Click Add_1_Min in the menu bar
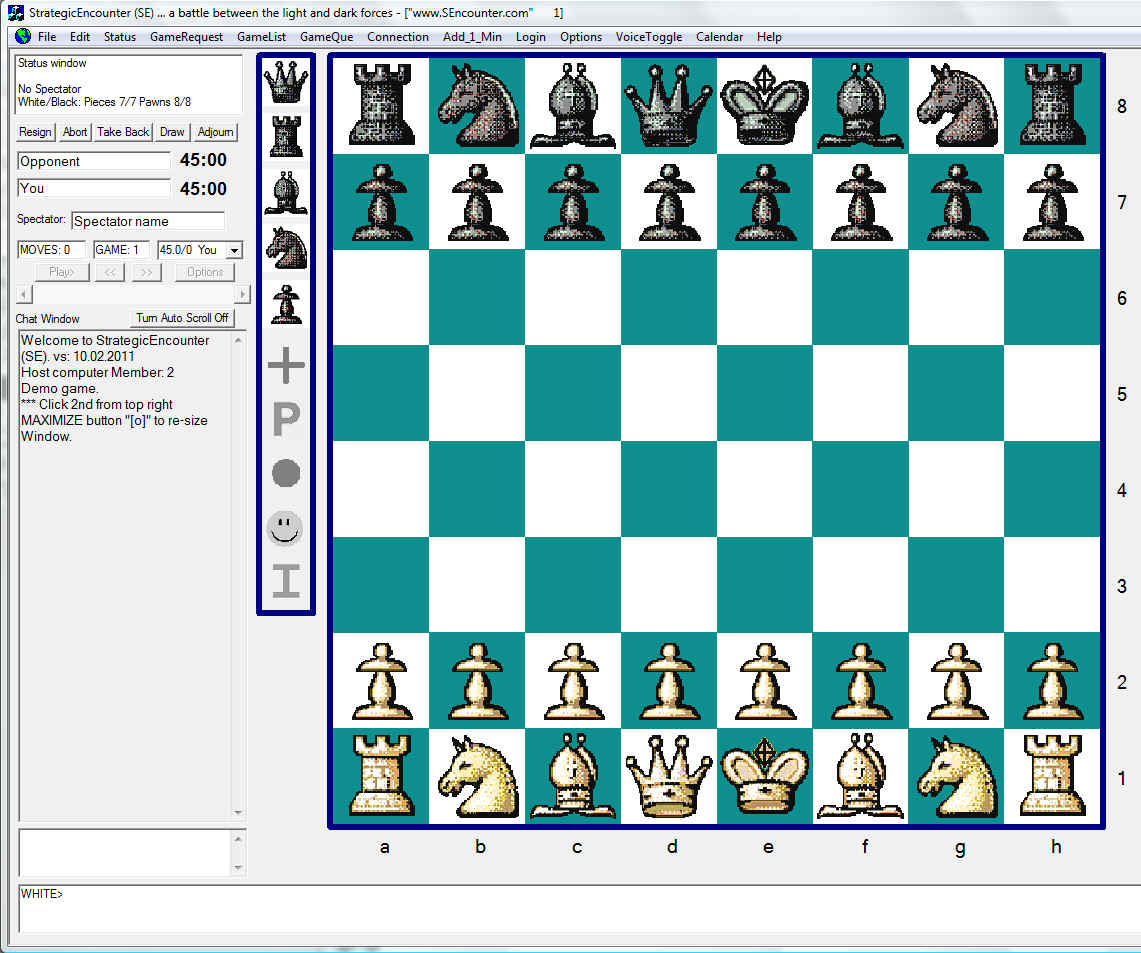Image resolution: width=1141 pixels, height=953 pixels. (472, 36)
